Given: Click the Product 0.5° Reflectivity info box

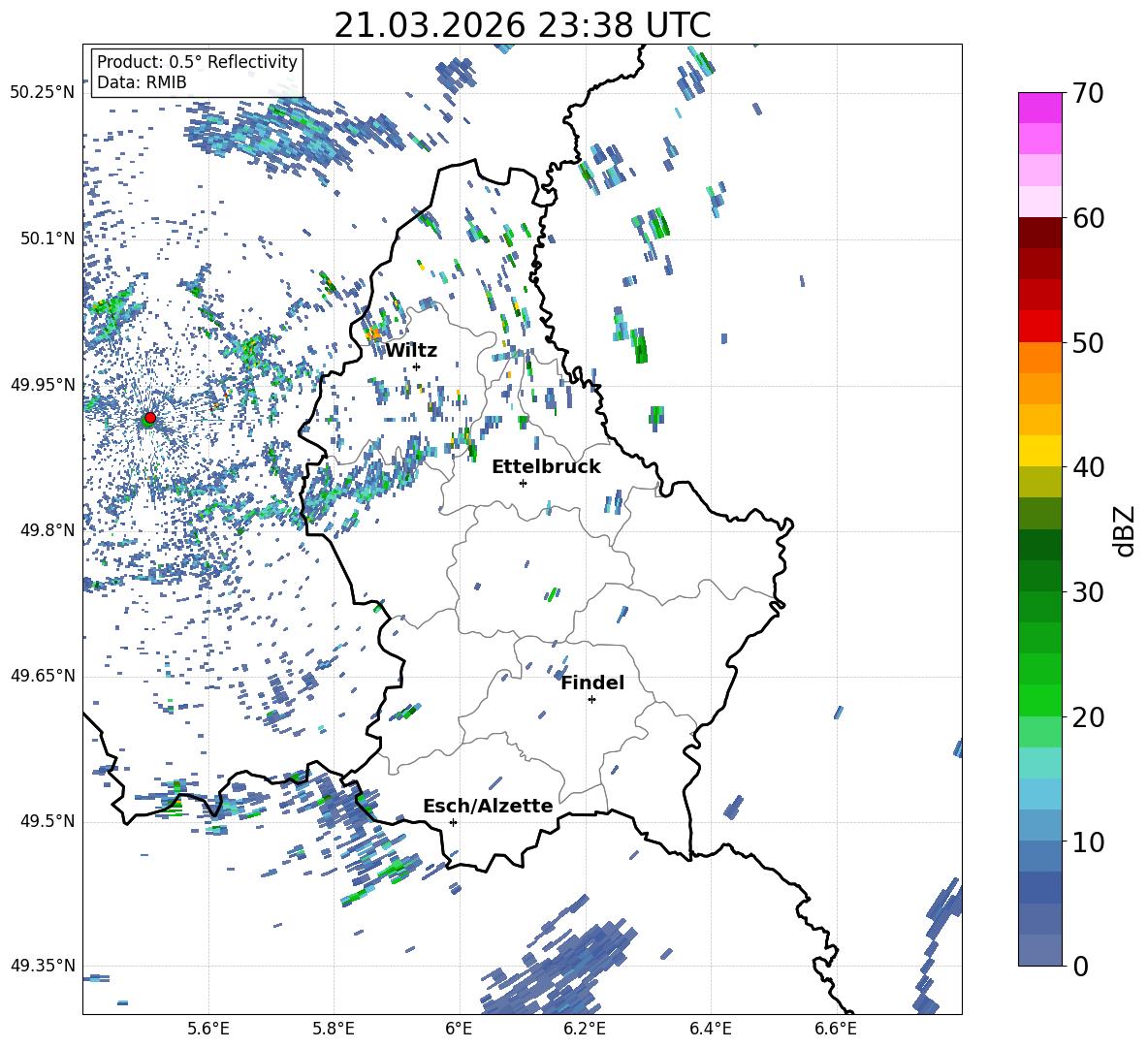Looking at the screenshot, I should (197, 73).
